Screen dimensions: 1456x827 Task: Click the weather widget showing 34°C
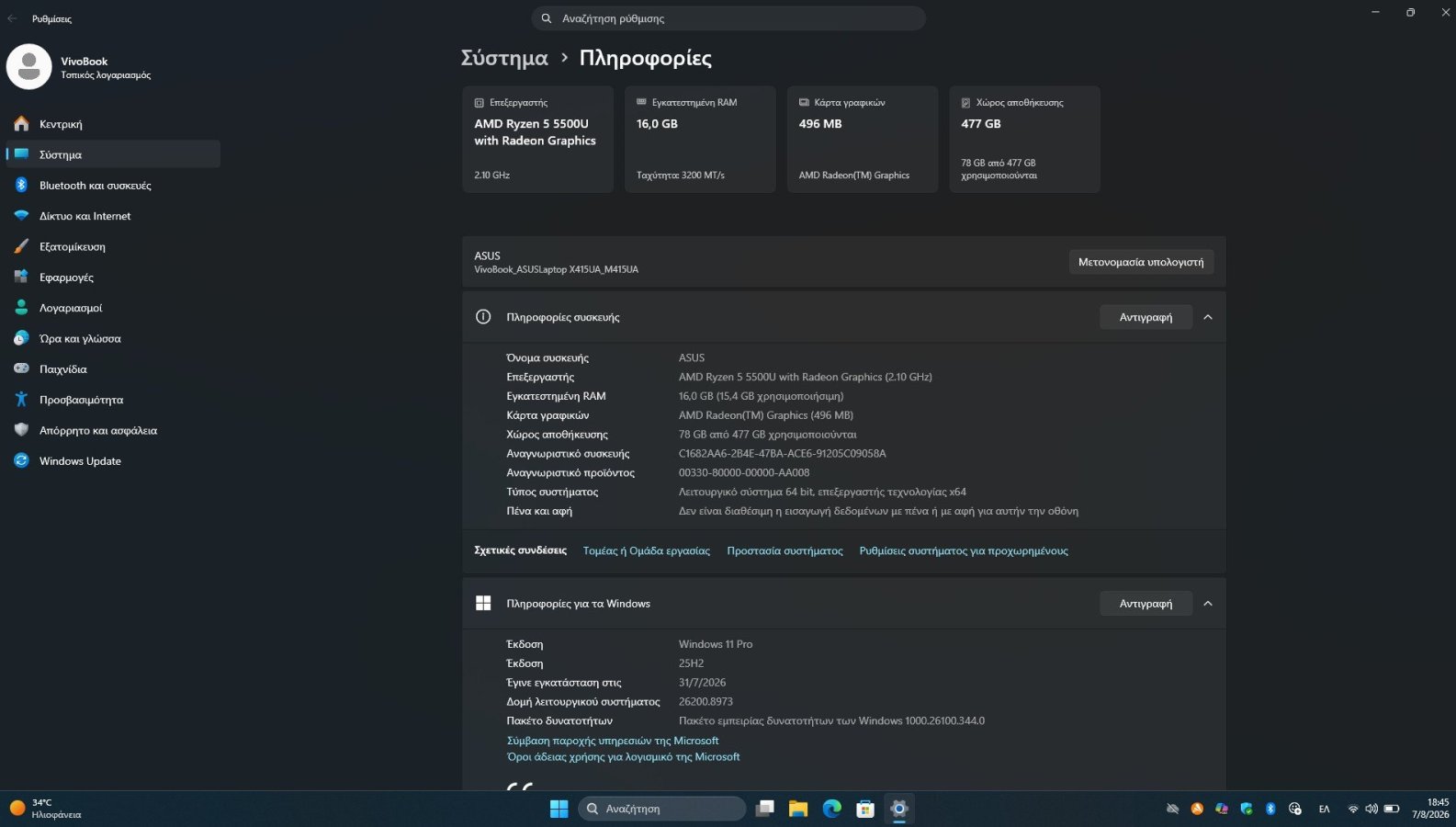(46, 809)
